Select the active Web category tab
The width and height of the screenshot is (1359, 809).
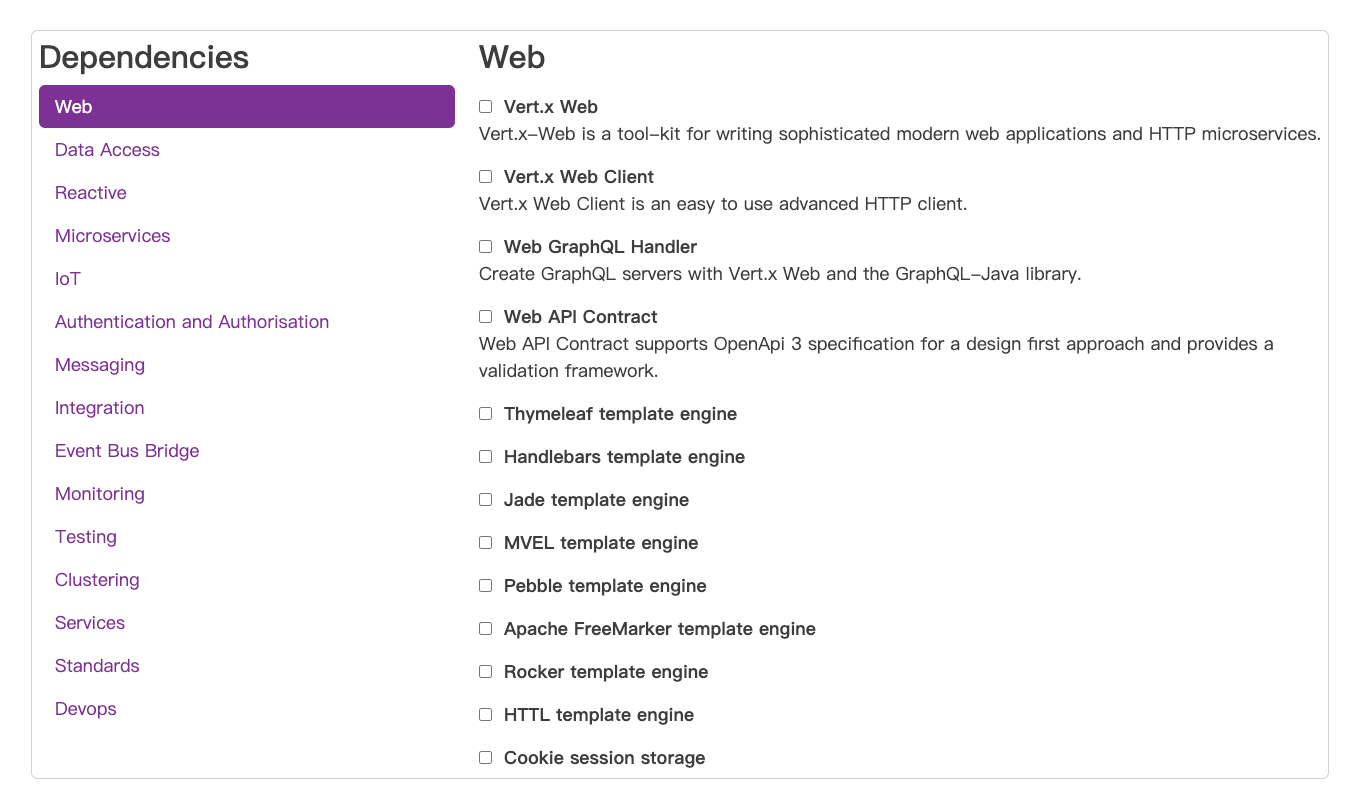point(247,107)
